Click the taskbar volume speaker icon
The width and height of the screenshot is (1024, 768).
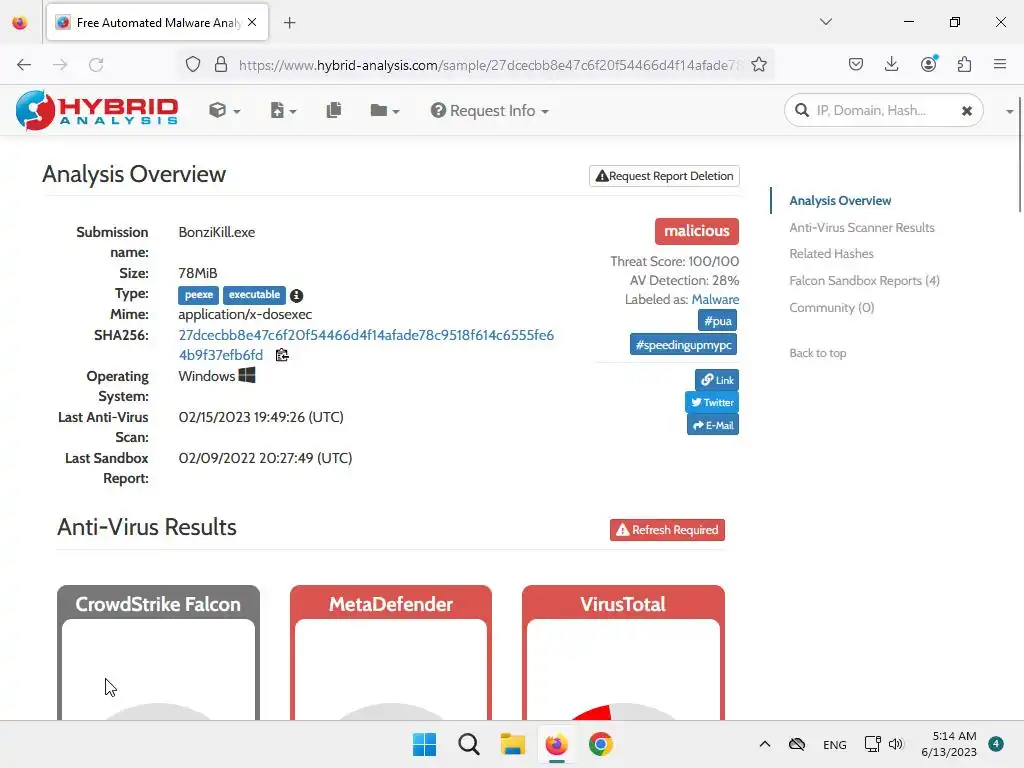(x=896, y=744)
